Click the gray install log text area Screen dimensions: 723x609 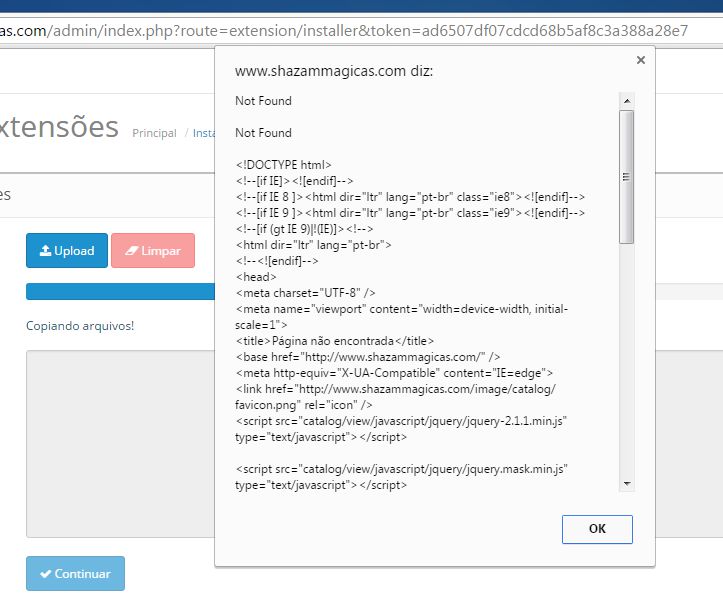click(120, 444)
